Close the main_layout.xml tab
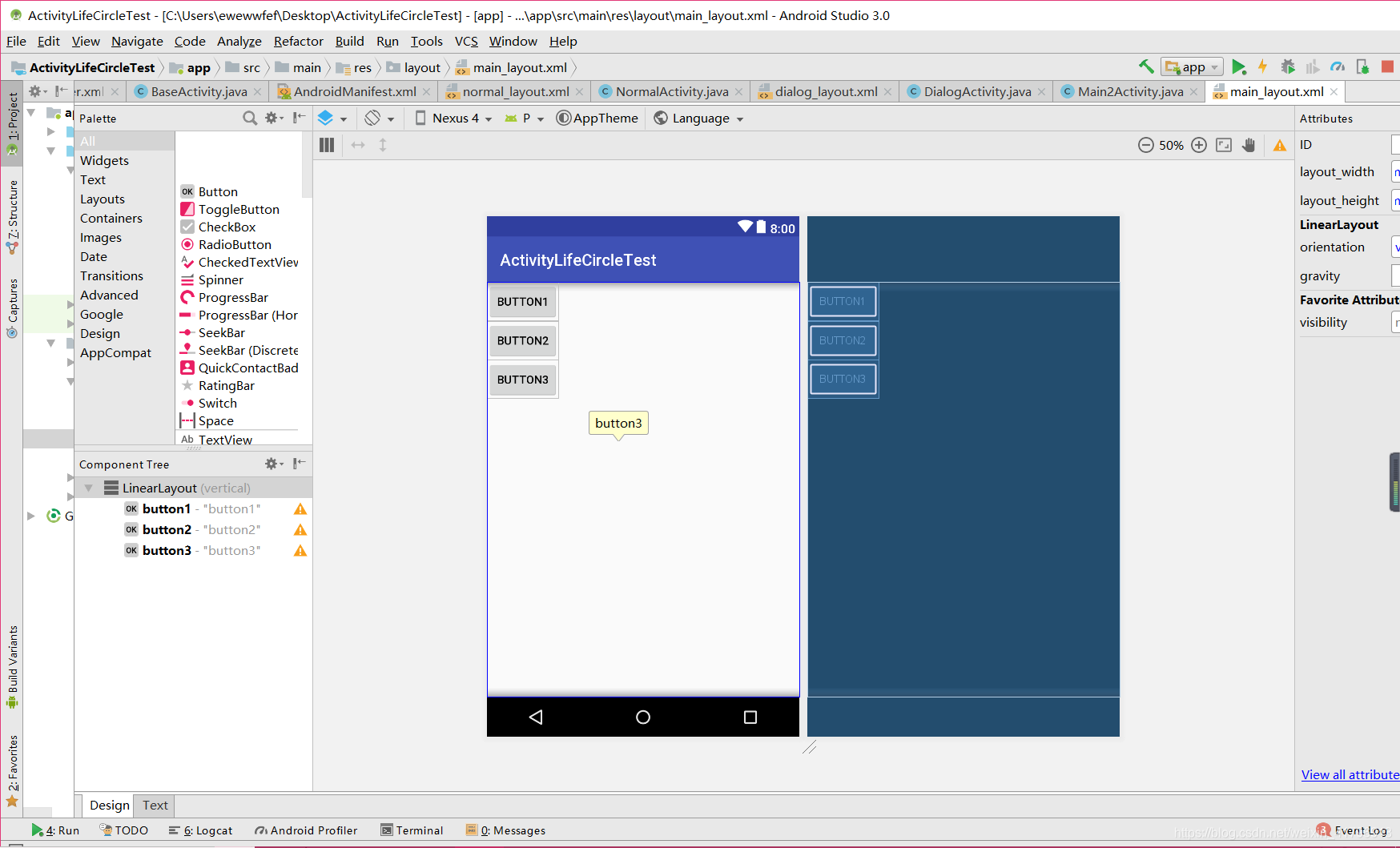This screenshot has width=1400, height=848. [x=1334, y=92]
